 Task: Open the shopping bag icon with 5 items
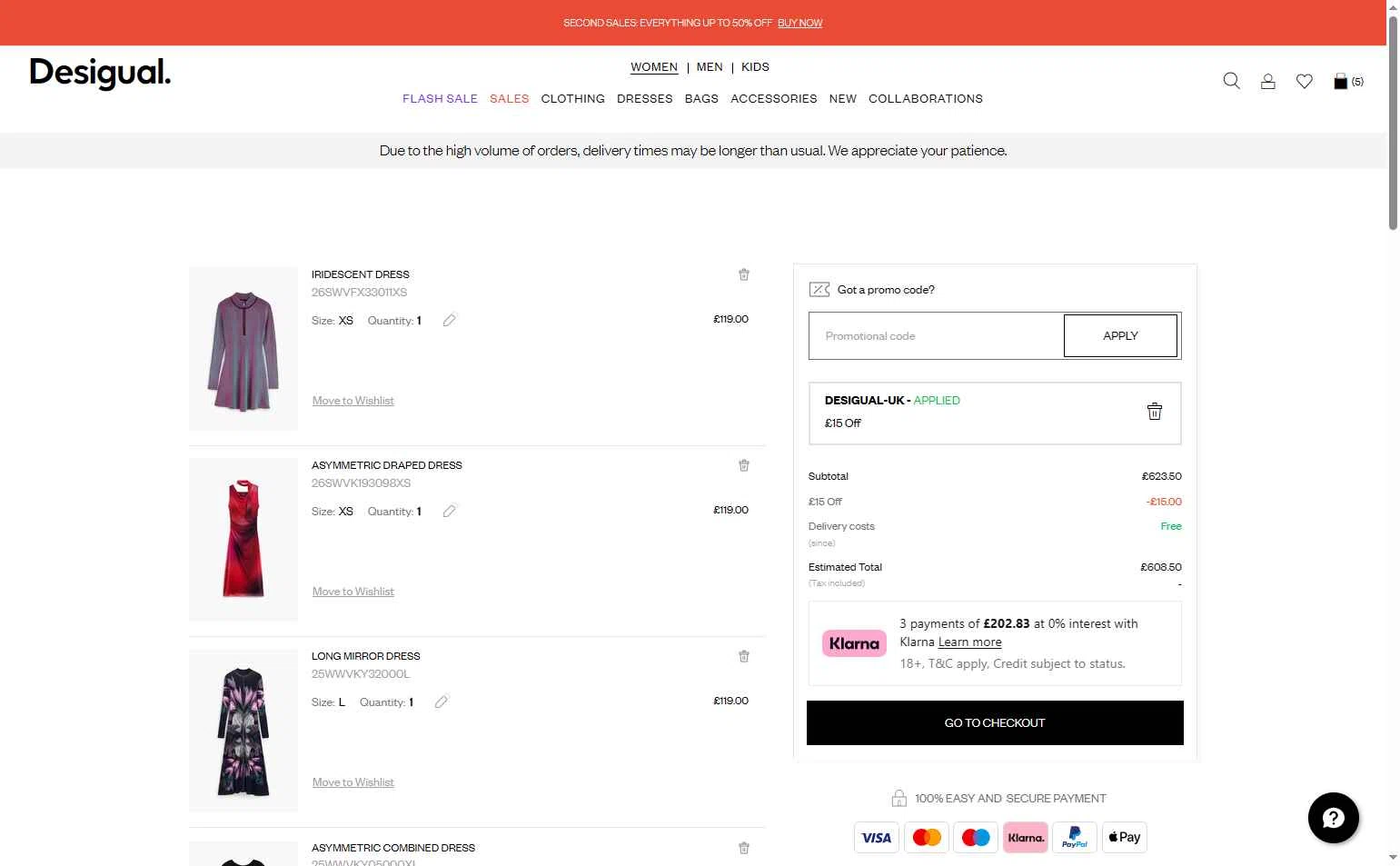tap(1348, 81)
